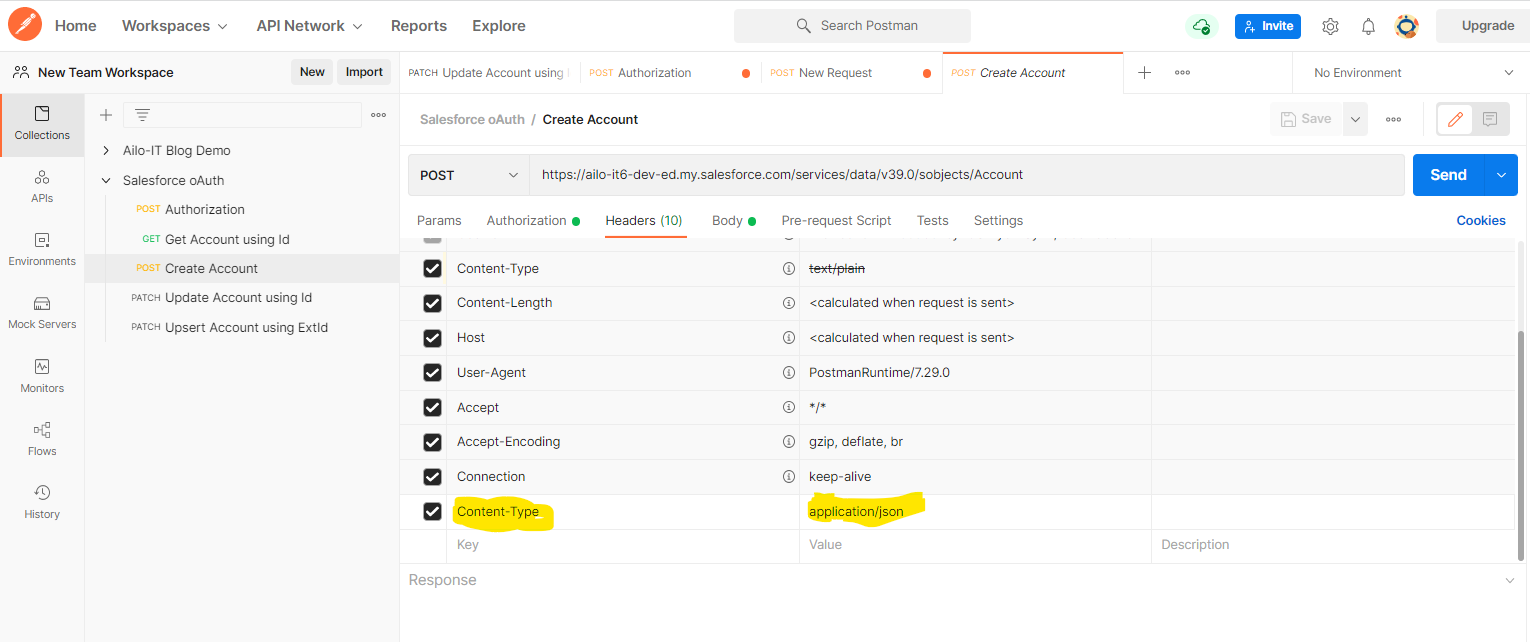
Task: Uncheck the Host header
Action: (x=432, y=338)
